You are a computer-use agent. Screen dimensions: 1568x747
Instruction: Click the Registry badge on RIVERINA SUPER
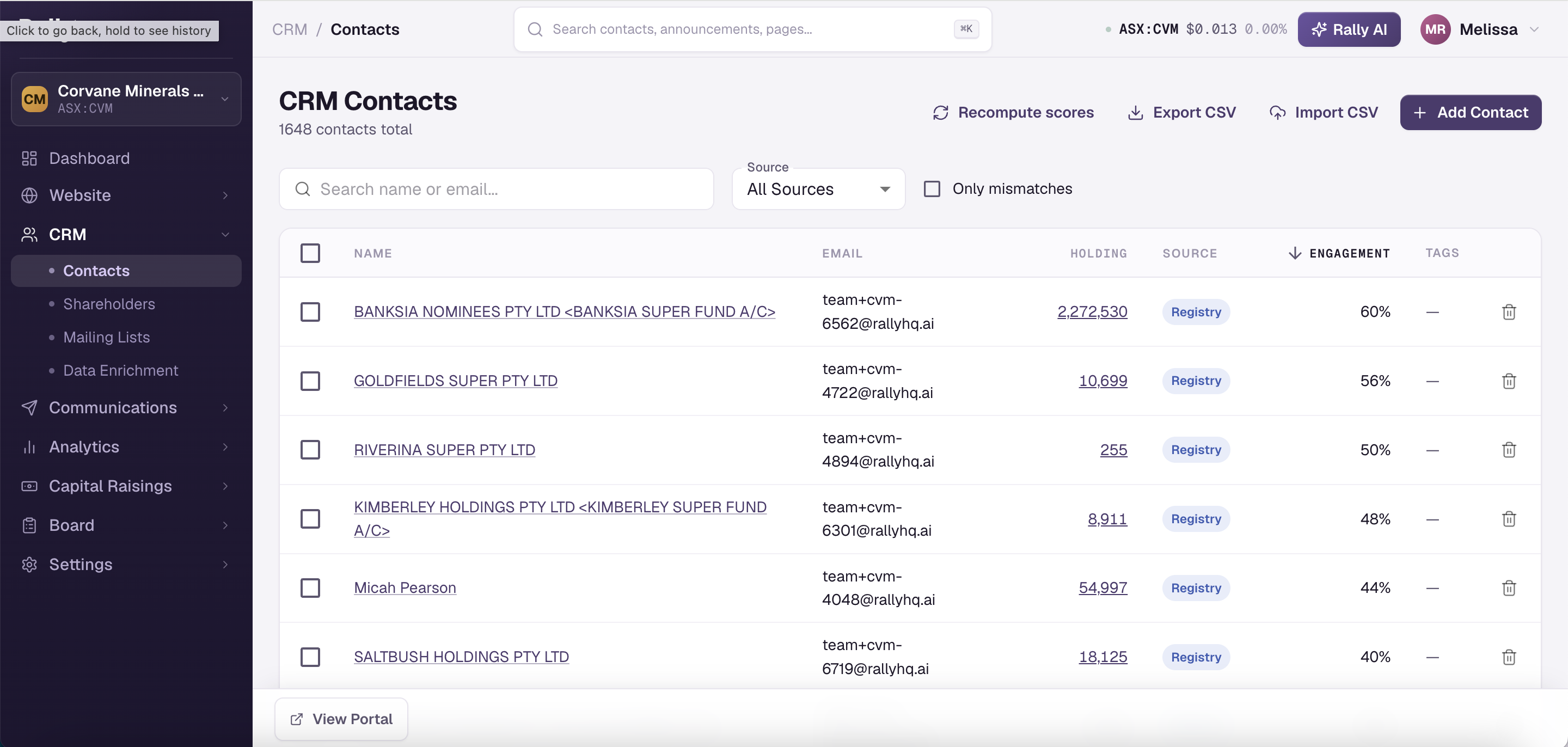click(1196, 450)
